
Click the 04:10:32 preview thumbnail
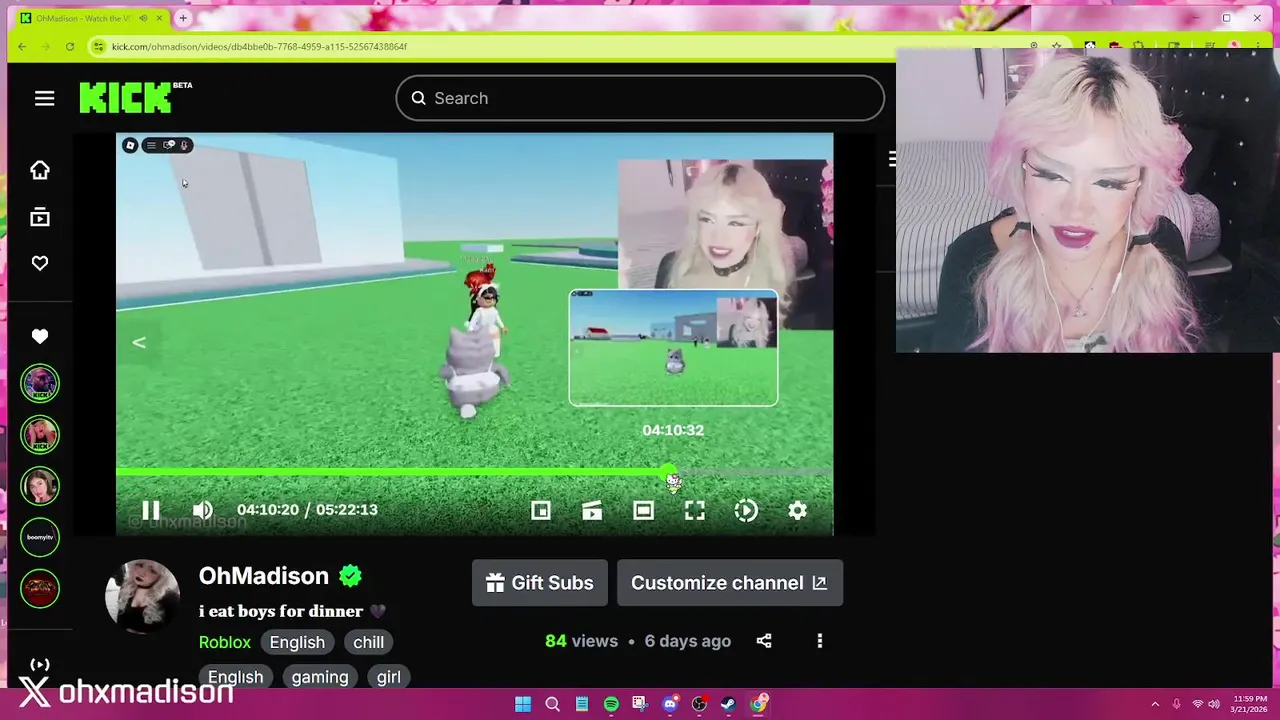click(x=673, y=348)
